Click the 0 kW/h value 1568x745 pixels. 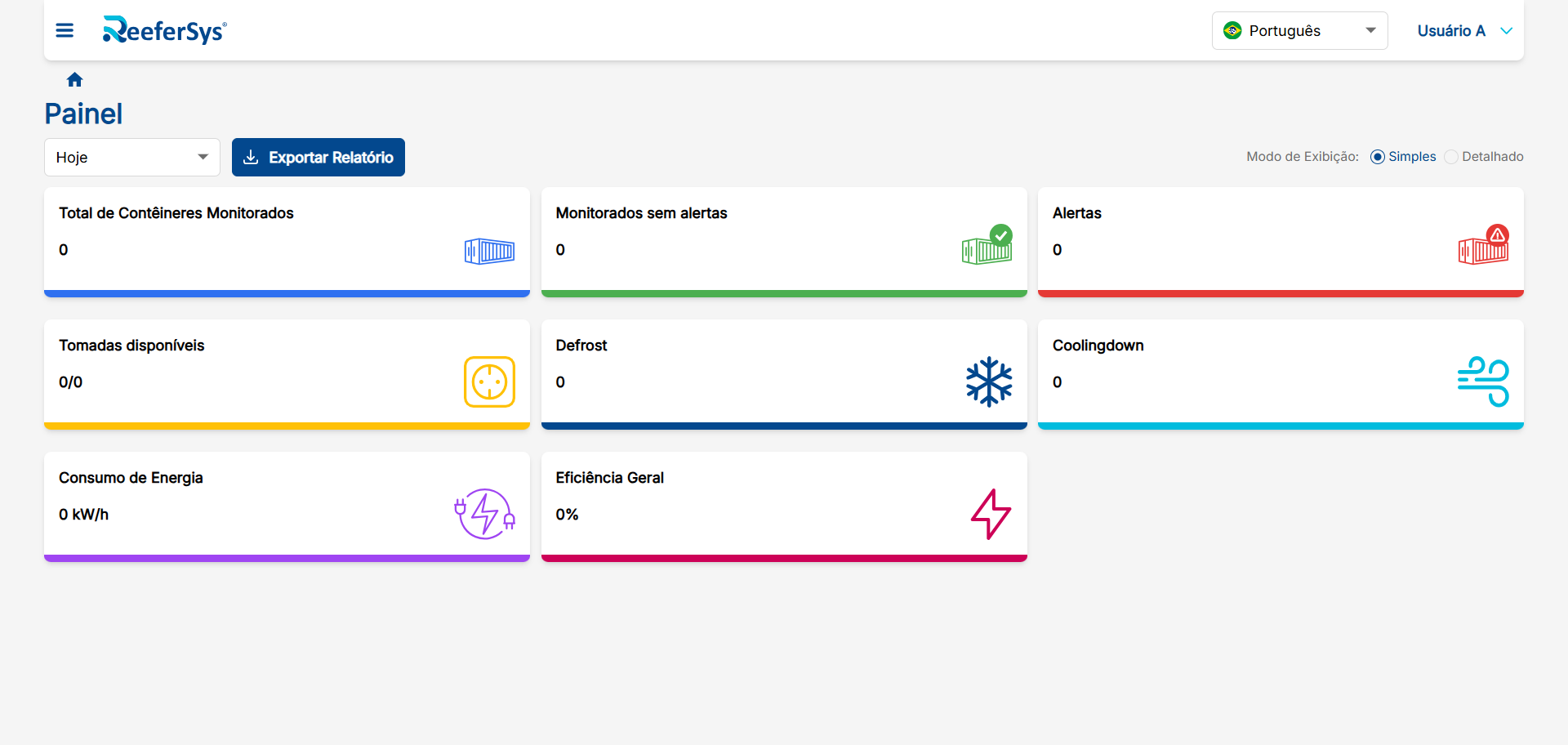83,515
